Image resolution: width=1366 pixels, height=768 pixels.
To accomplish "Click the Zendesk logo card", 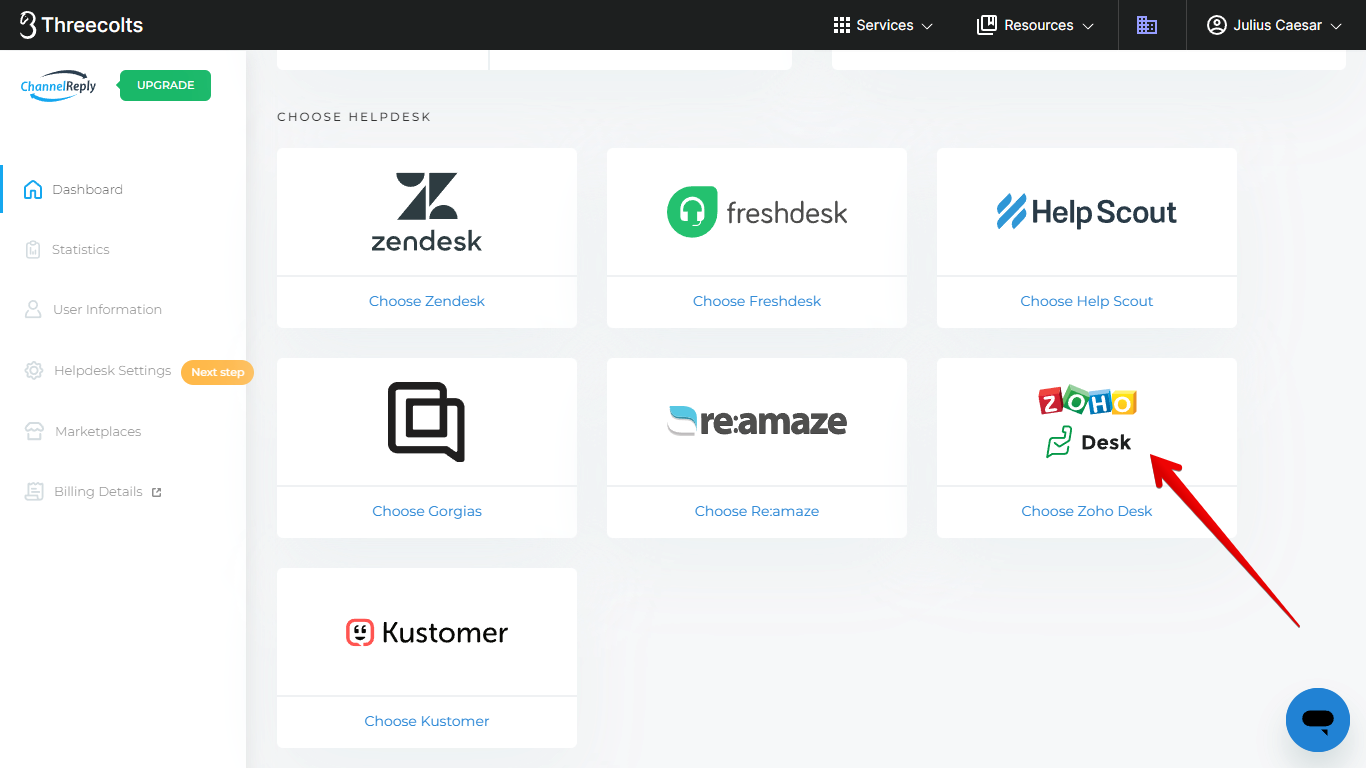I will coord(427,212).
